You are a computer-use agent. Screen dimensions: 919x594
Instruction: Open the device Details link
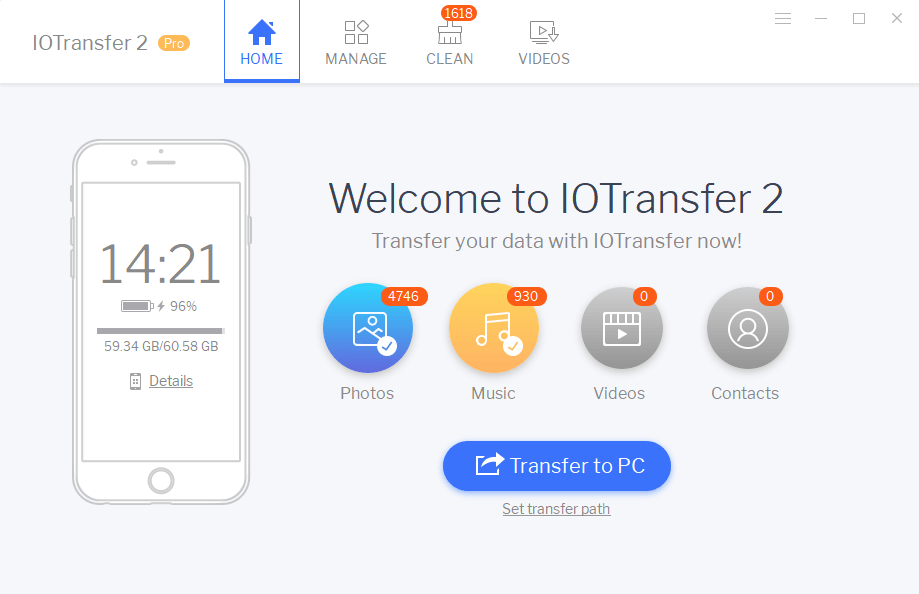[x=171, y=381]
